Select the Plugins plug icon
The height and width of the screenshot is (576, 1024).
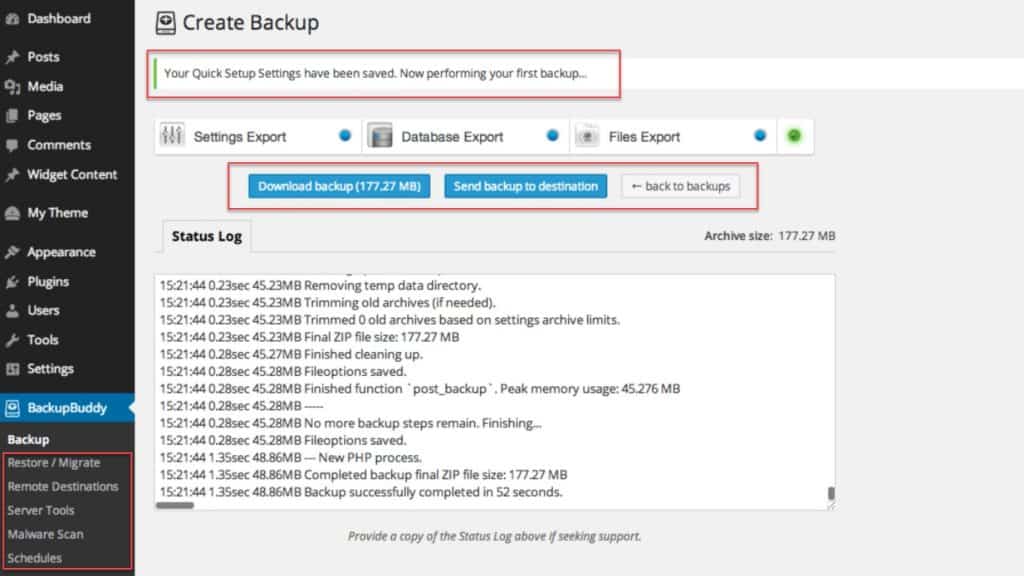(x=11, y=281)
